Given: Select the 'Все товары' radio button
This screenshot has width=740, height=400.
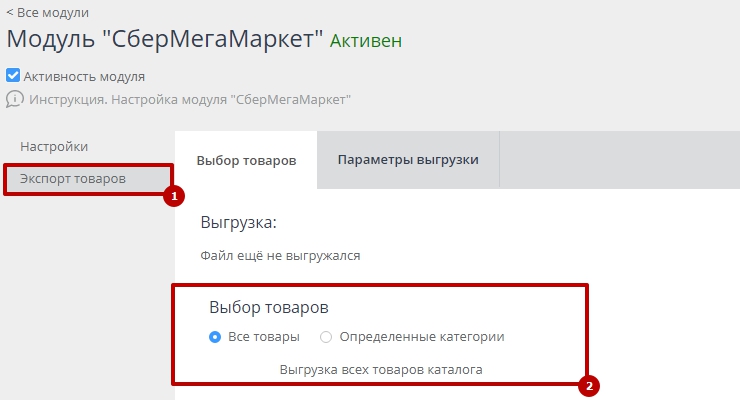Looking at the screenshot, I should coord(215,337).
